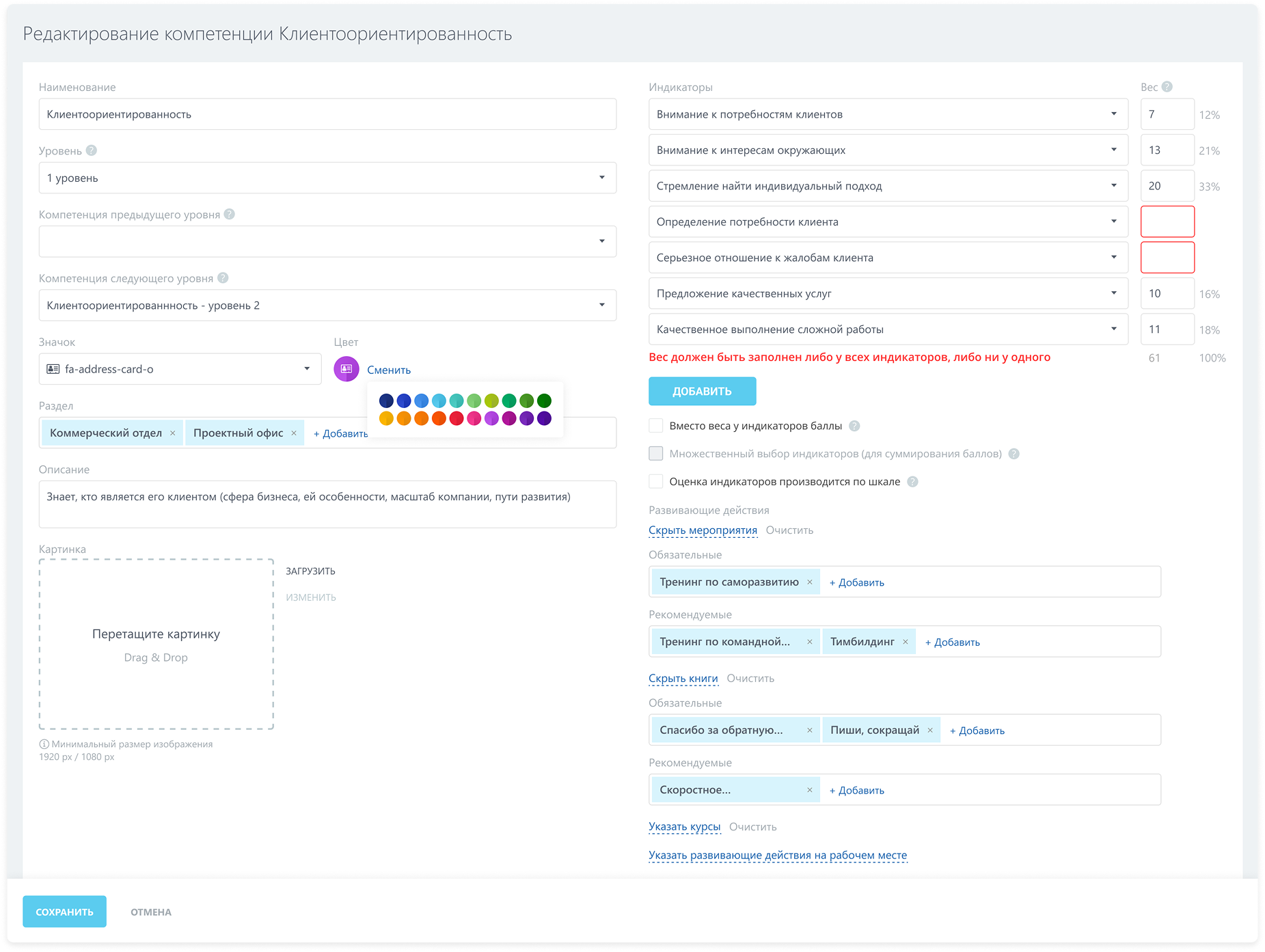The width and height of the screenshot is (1265, 952).
Task: Expand Предложение качественных услуг dropdown
Action: (x=888, y=294)
